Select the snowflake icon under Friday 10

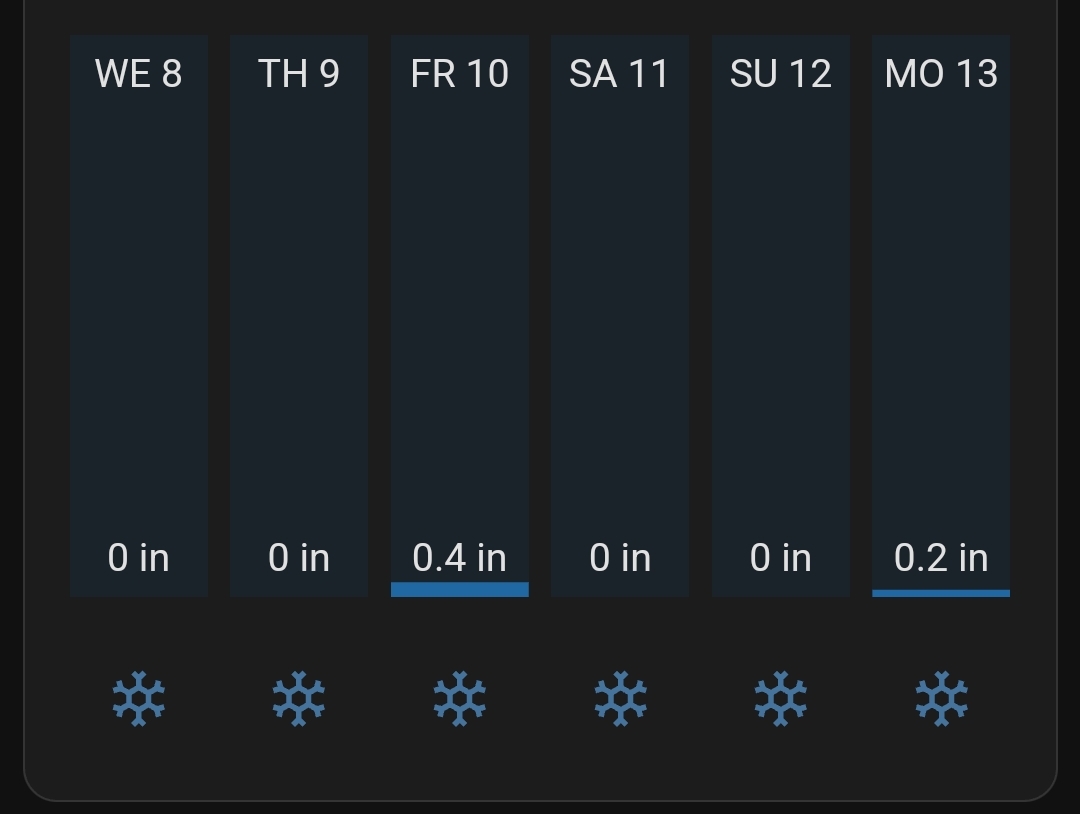pos(460,698)
